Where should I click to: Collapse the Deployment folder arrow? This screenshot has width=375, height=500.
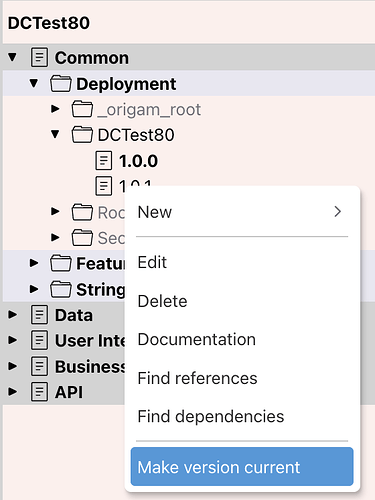click(34, 83)
